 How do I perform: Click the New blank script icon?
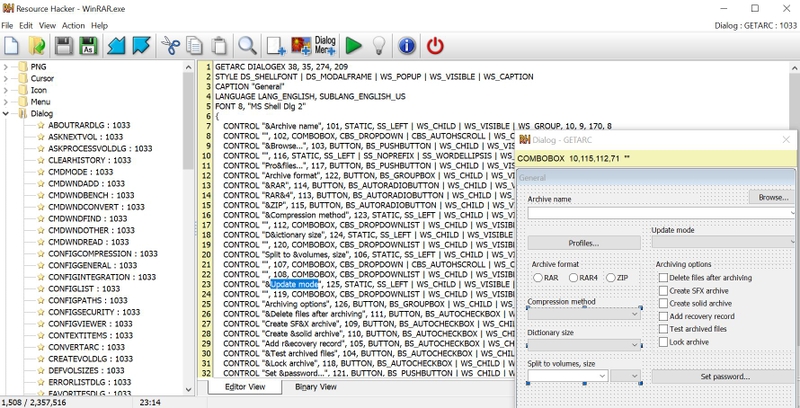11,46
